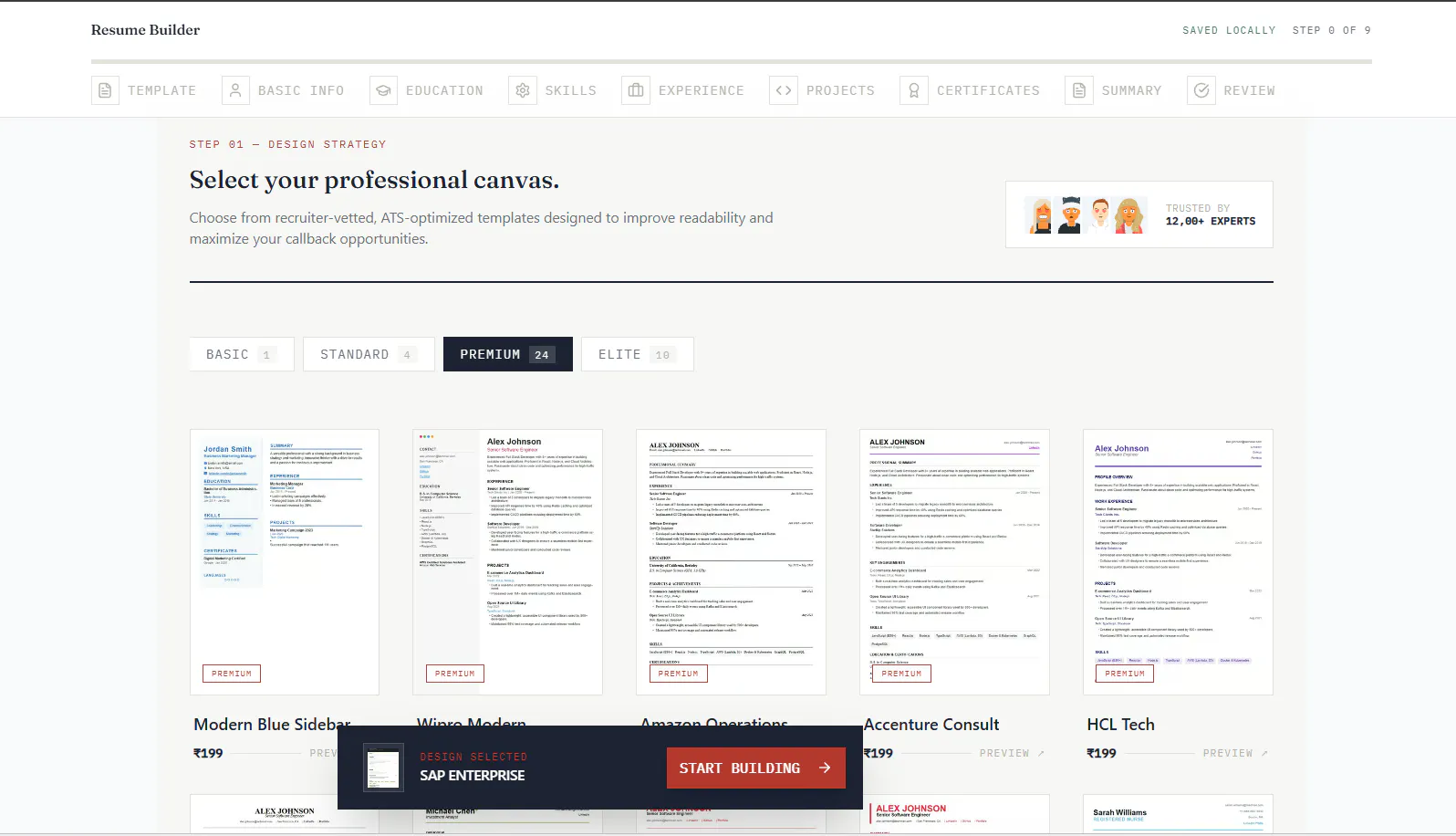Click the arrow icon on Start Building
This screenshot has height=836, width=1456.
(825, 768)
